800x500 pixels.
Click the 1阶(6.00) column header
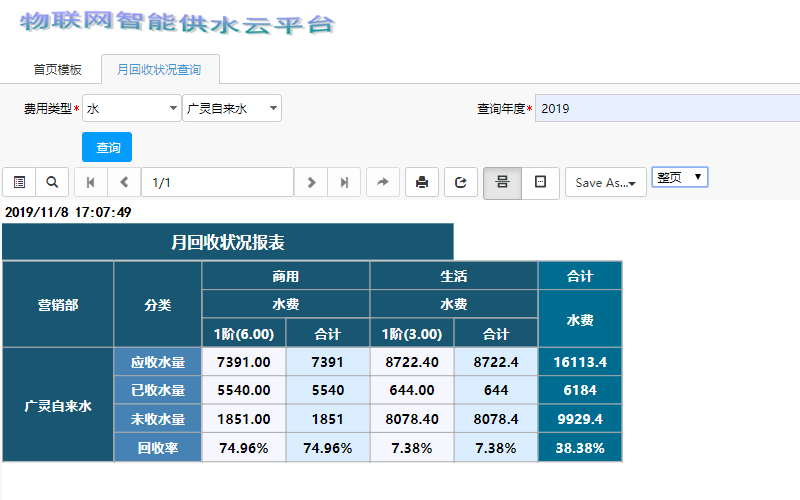click(x=244, y=334)
